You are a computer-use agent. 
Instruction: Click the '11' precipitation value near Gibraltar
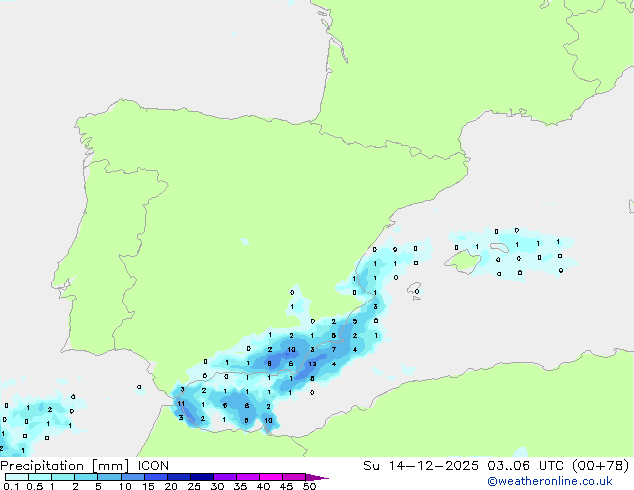click(x=181, y=403)
